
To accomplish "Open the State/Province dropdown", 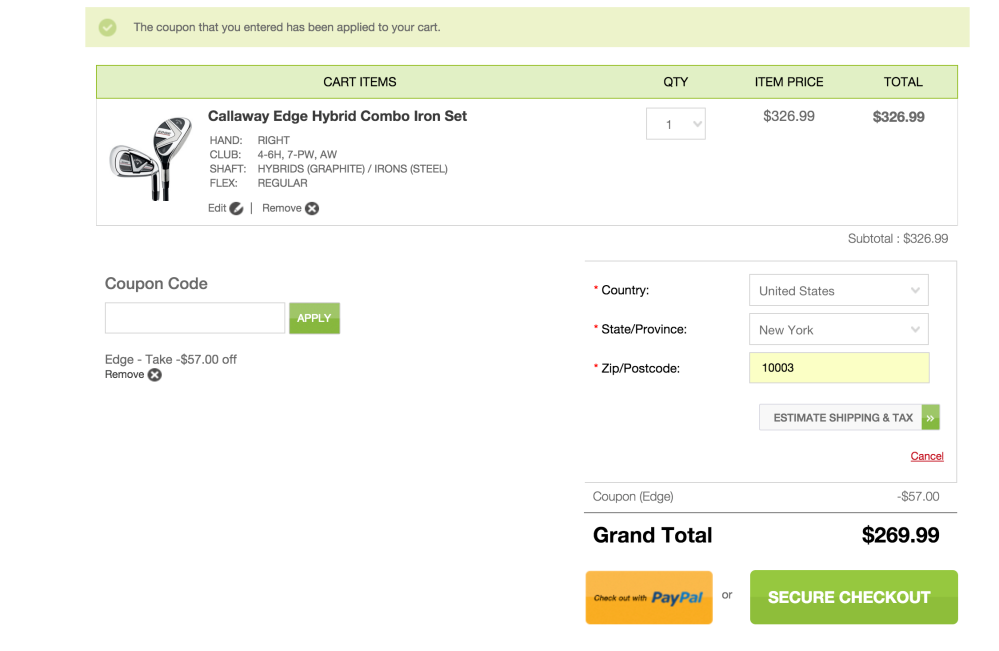I will click(838, 330).
